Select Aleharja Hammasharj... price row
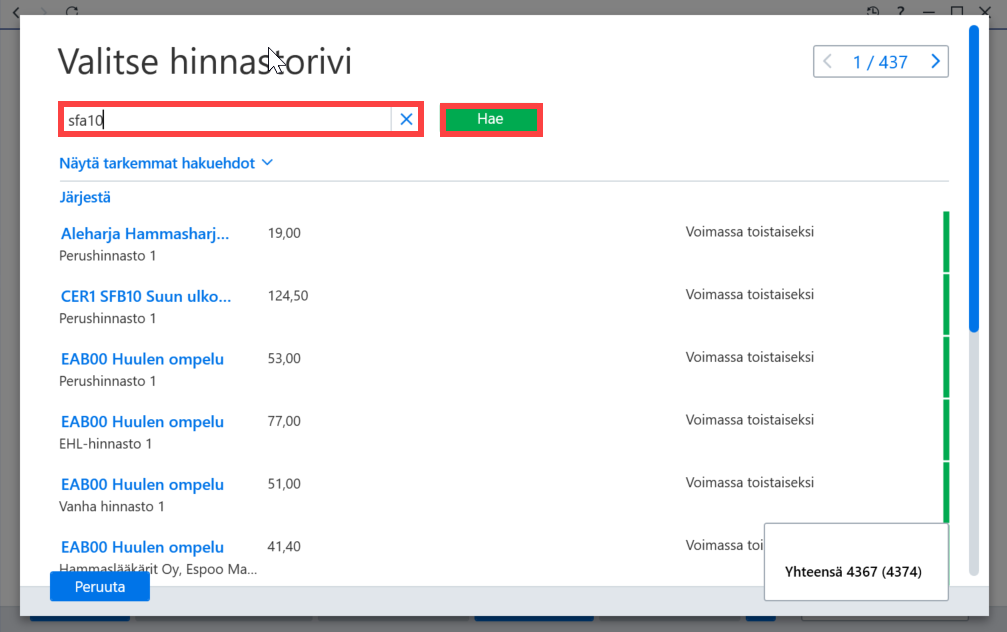This screenshot has width=1007, height=632. tap(144, 234)
